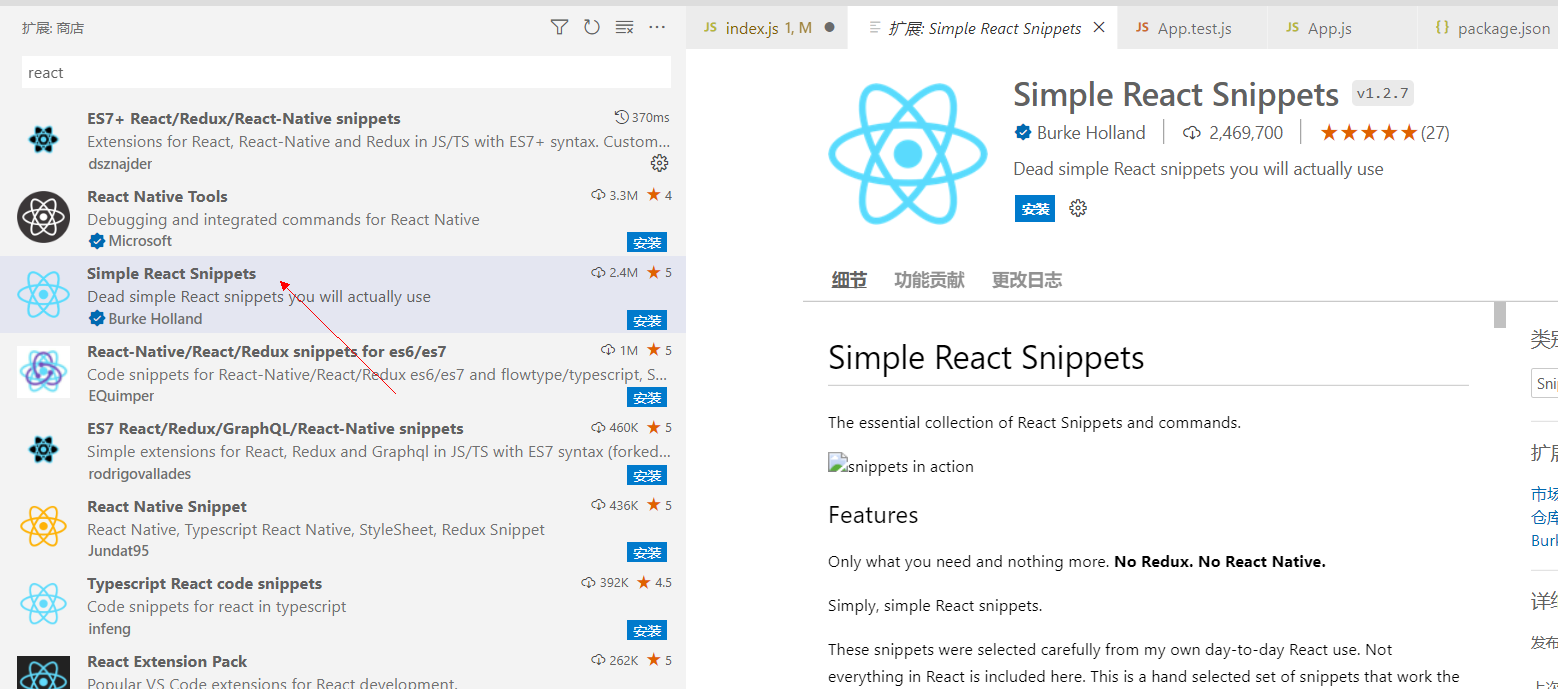Activate the Simple React Snippets extension tab
This screenshot has height=689, width=1558.
[x=983, y=28]
